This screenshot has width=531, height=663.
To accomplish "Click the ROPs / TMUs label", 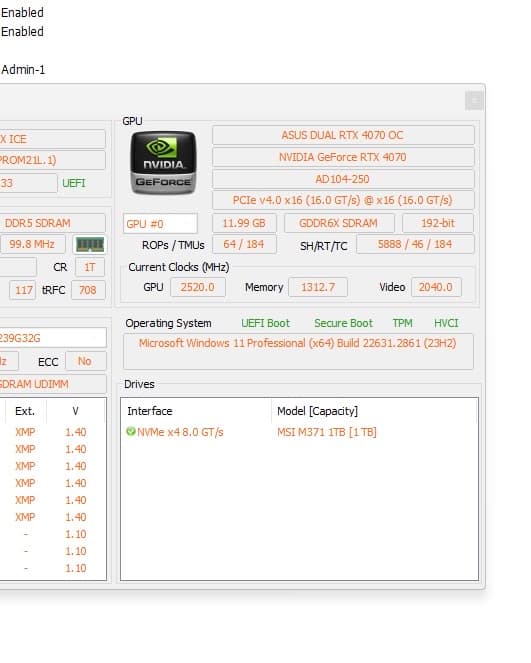I will (x=173, y=245).
